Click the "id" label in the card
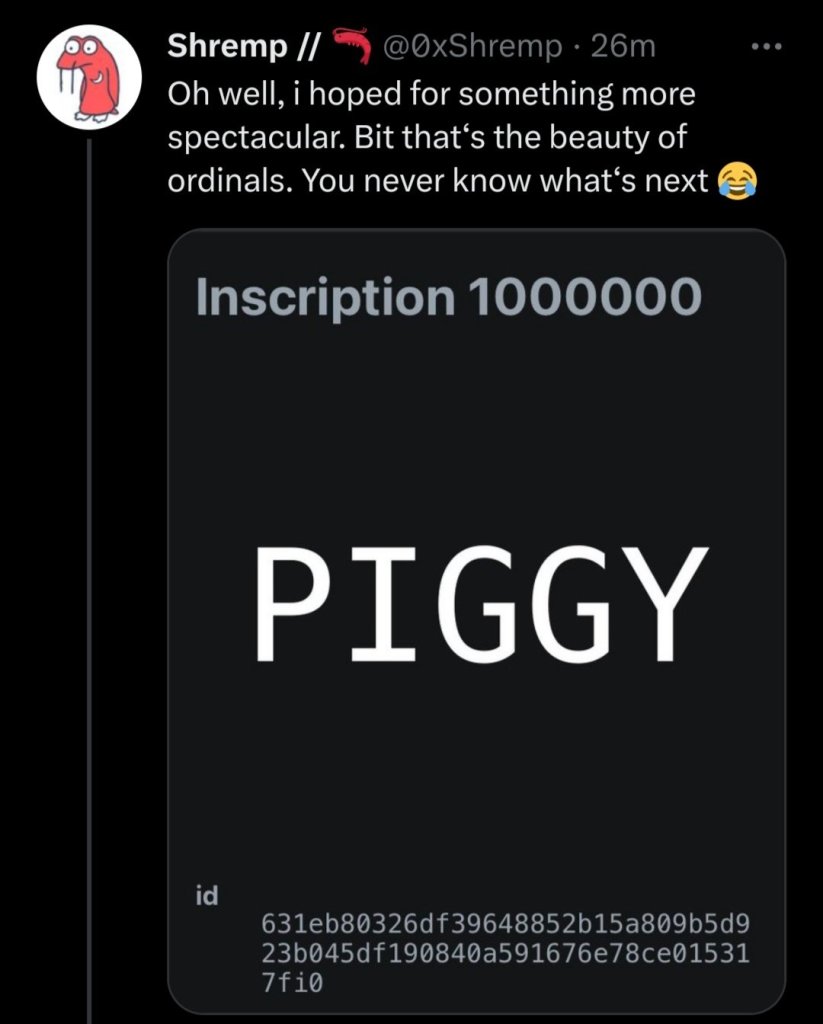823x1024 pixels. pos(208,893)
